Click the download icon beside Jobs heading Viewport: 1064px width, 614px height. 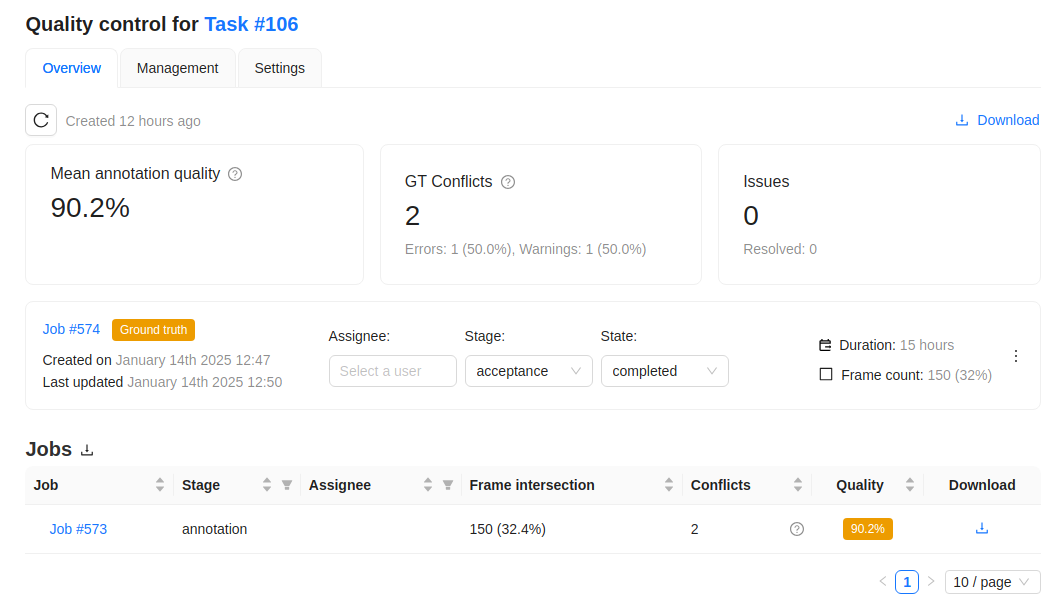coord(87,450)
